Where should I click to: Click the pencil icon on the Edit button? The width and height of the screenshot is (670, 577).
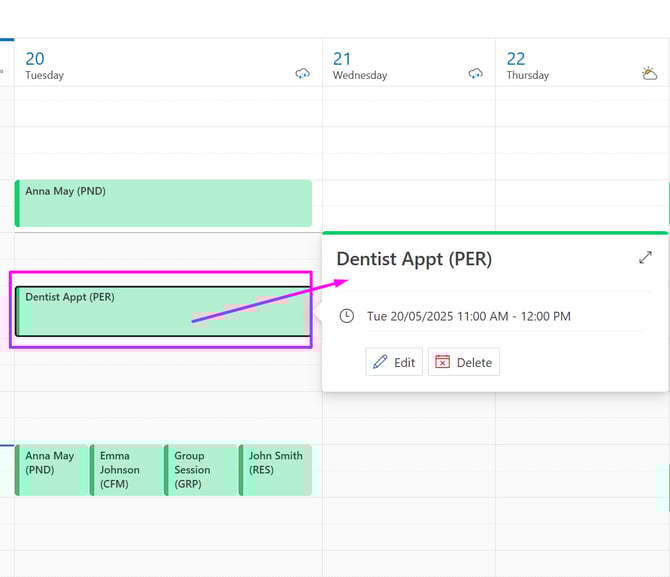coord(380,362)
